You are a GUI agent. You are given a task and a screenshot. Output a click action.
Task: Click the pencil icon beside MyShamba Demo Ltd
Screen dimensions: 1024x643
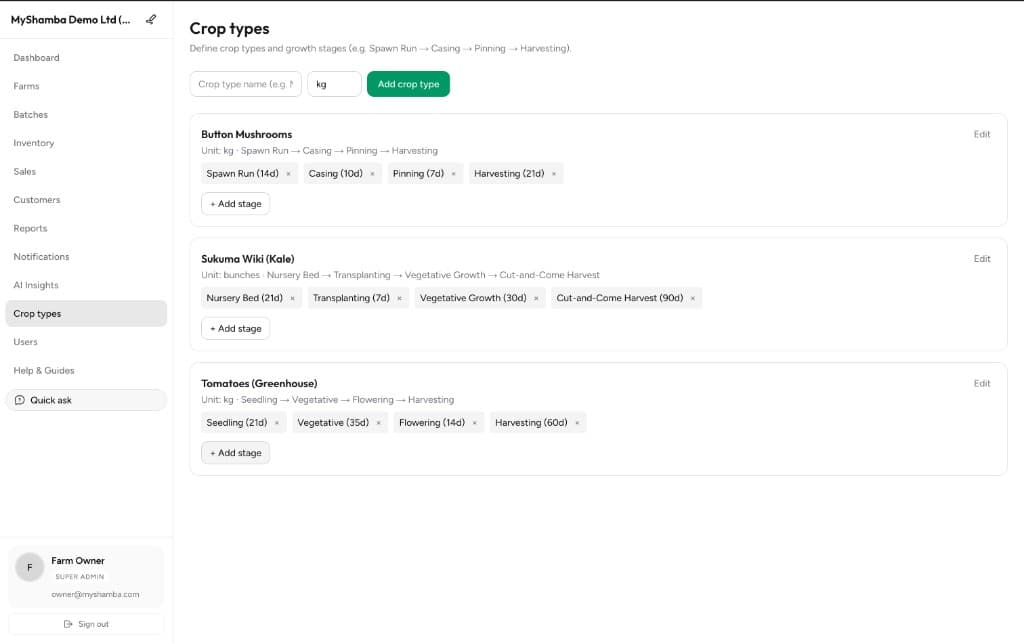152,18
